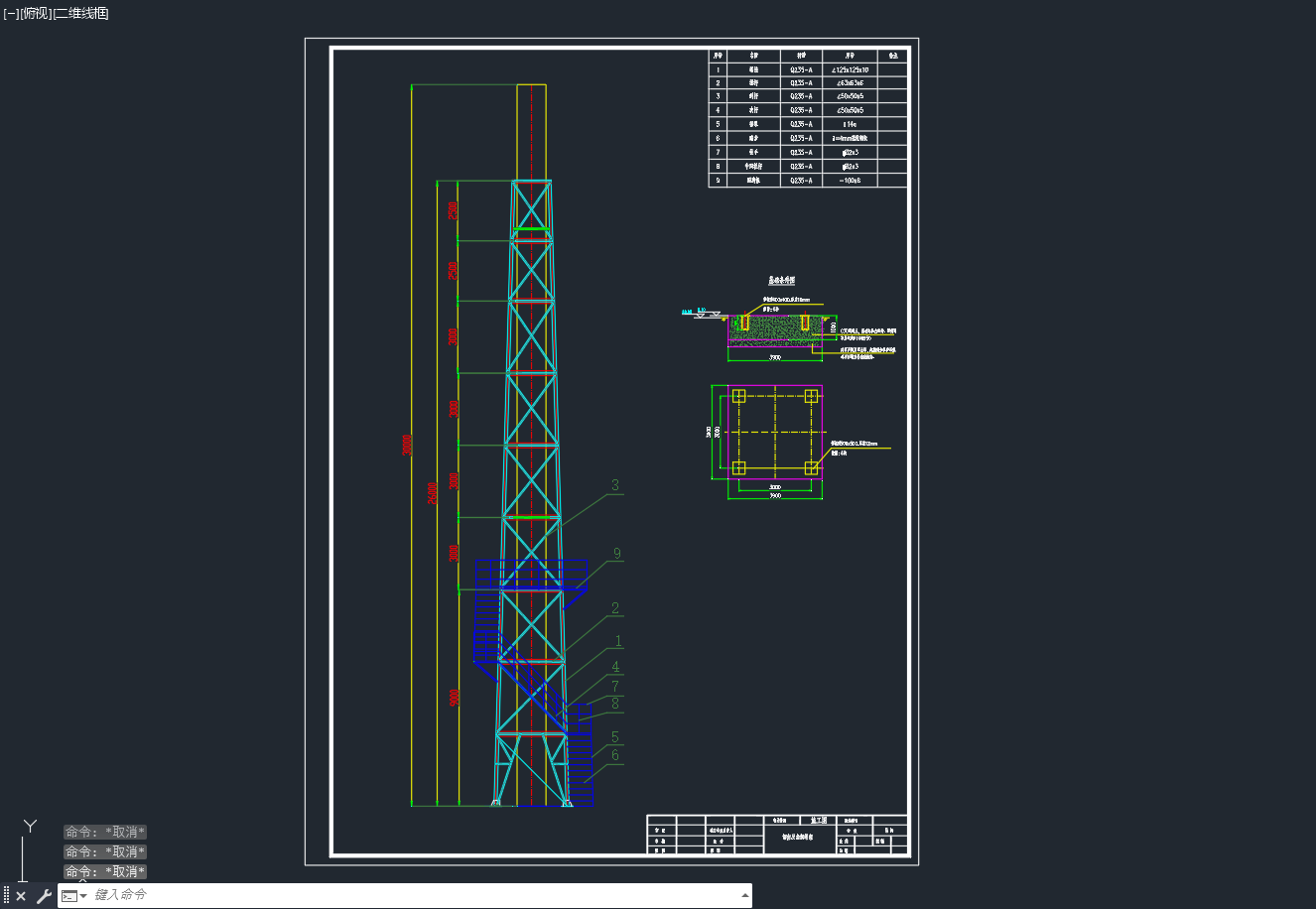
Task: Select the red 36000 height dimension text
Action: (x=433, y=493)
